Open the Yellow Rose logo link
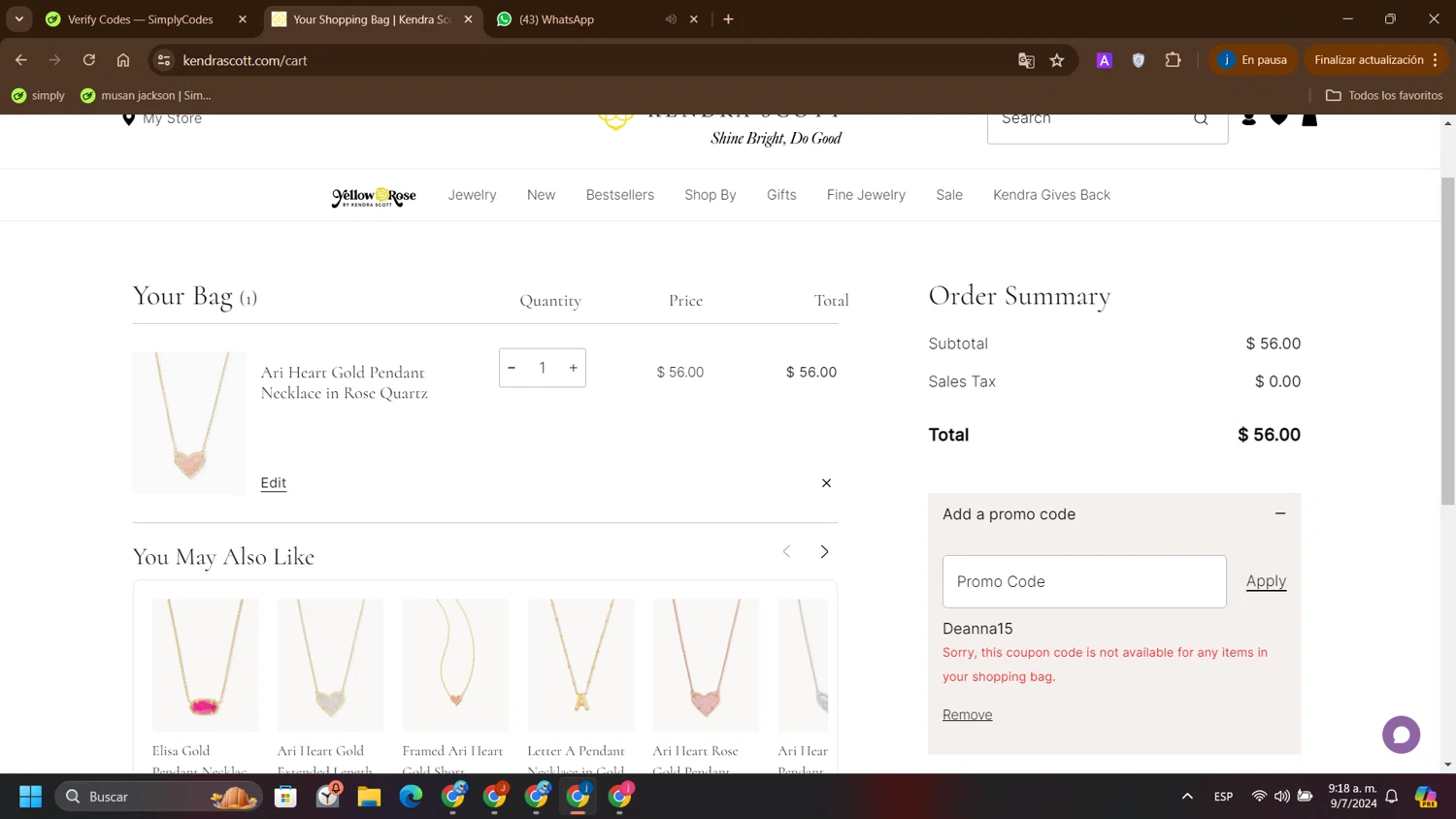 click(x=374, y=196)
